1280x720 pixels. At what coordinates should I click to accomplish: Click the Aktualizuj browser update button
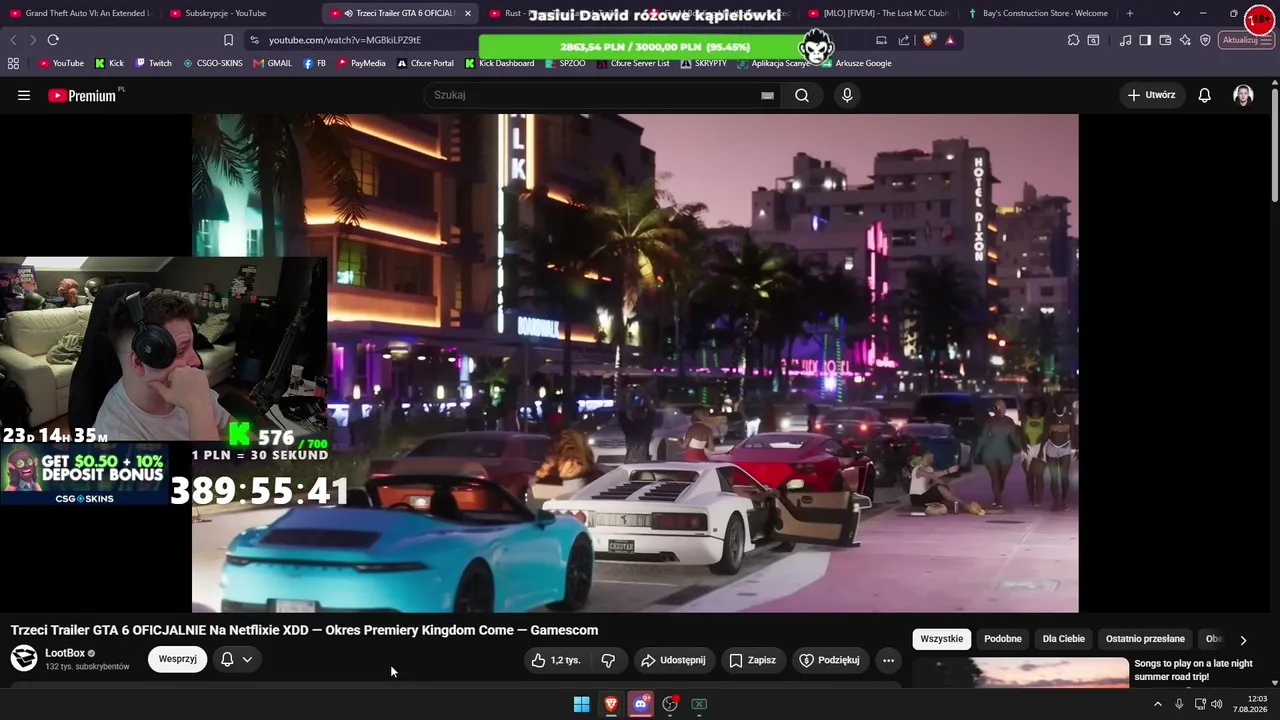1245,40
